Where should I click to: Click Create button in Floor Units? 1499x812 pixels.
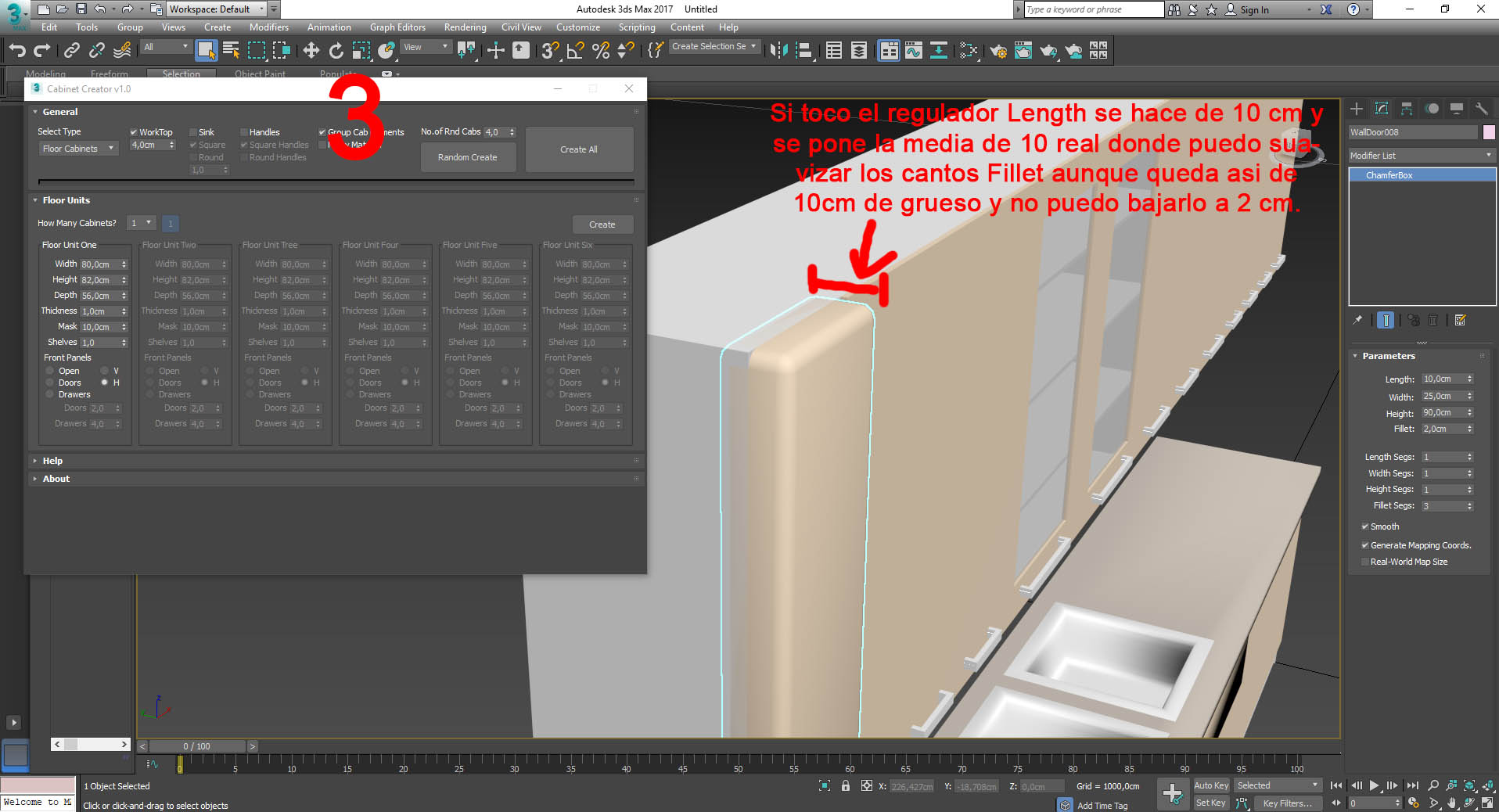pos(602,225)
